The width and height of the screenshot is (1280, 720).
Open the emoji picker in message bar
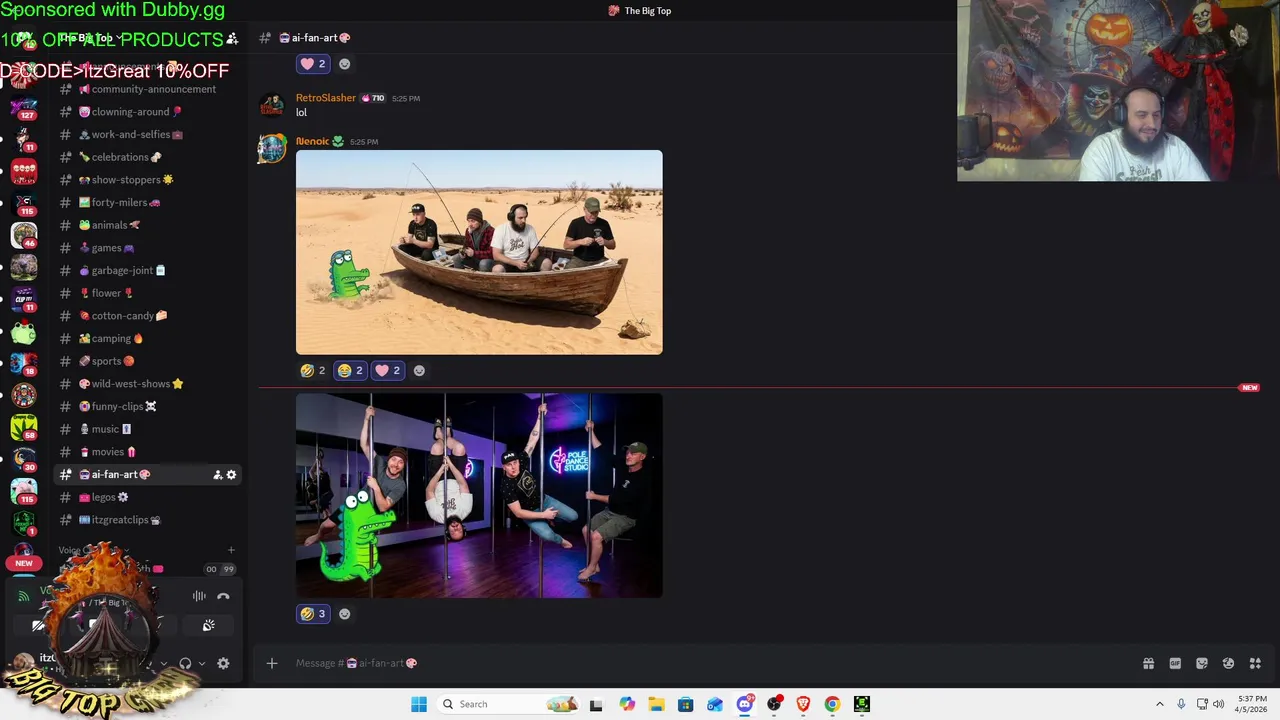click(x=1228, y=663)
